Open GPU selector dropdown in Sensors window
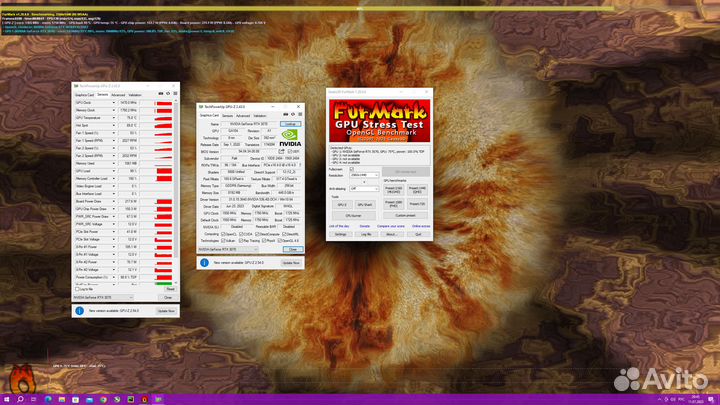 [x=103, y=298]
